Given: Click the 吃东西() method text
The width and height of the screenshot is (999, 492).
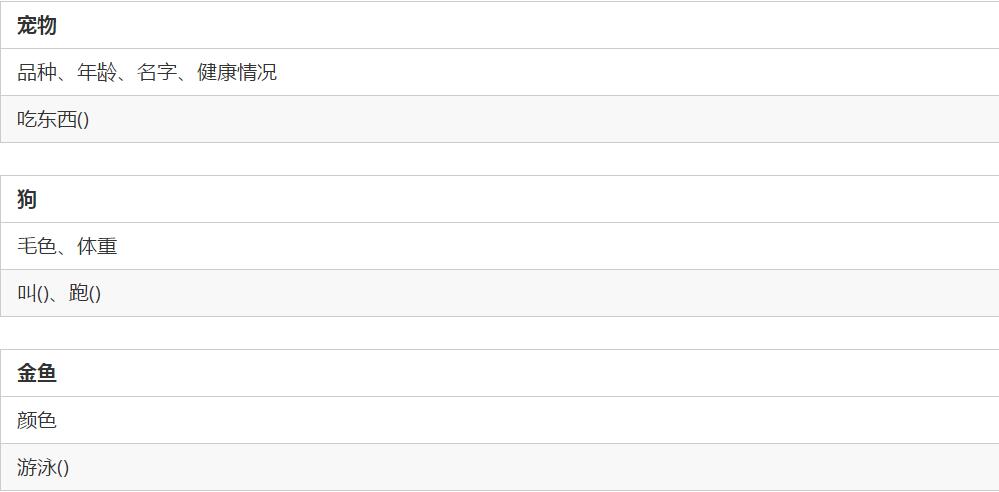Looking at the screenshot, I should pyautogui.click(x=53, y=120).
